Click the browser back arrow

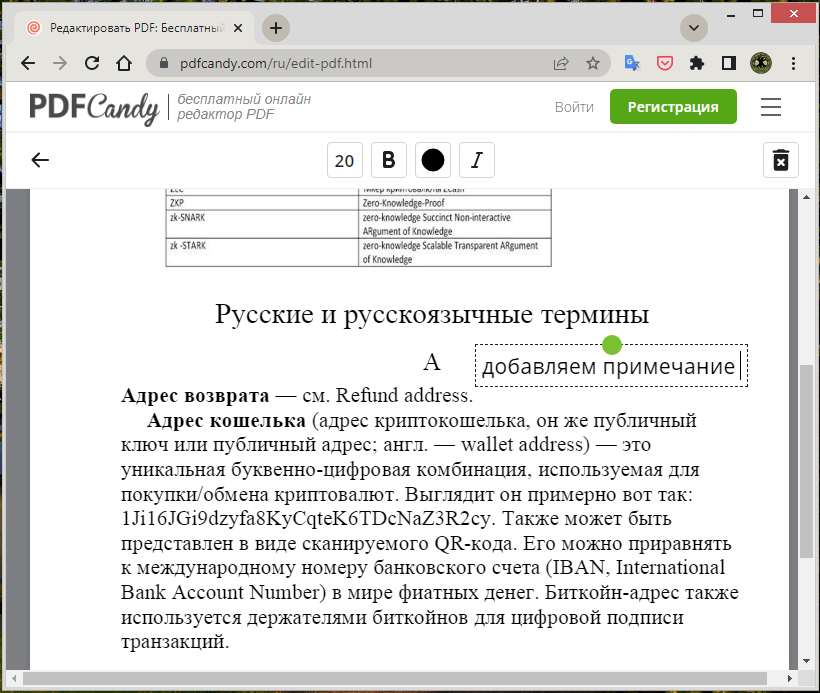click(x=28, y=63)
